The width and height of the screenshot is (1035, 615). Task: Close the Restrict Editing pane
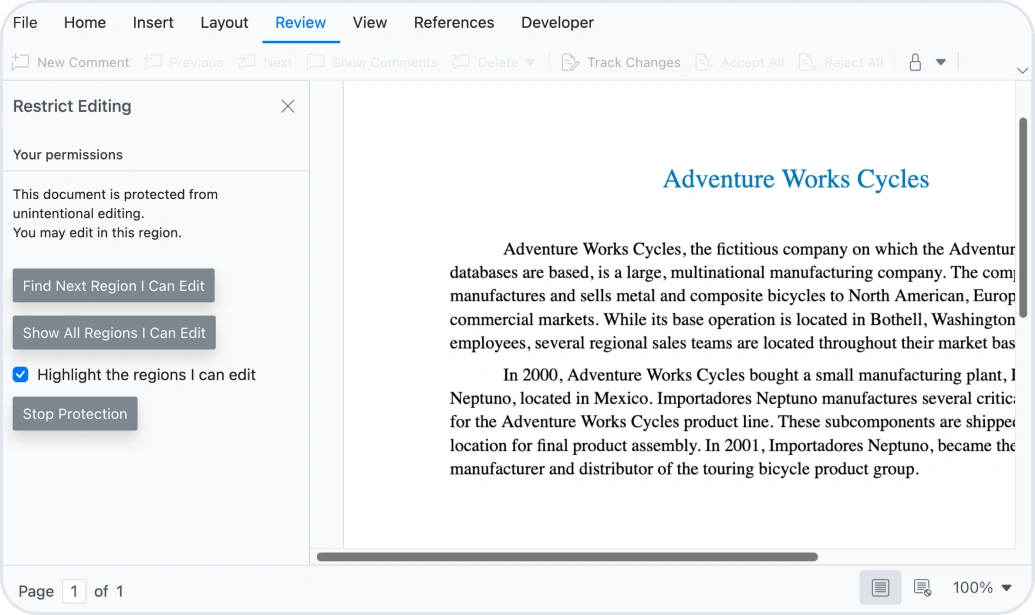[288, 106]
